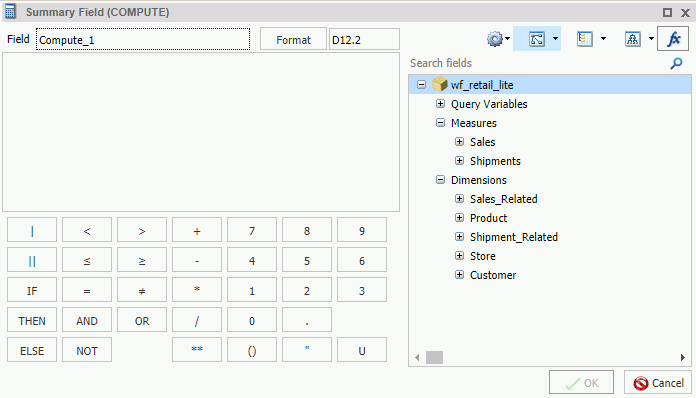Insert the IF keyword

[32, 290]
